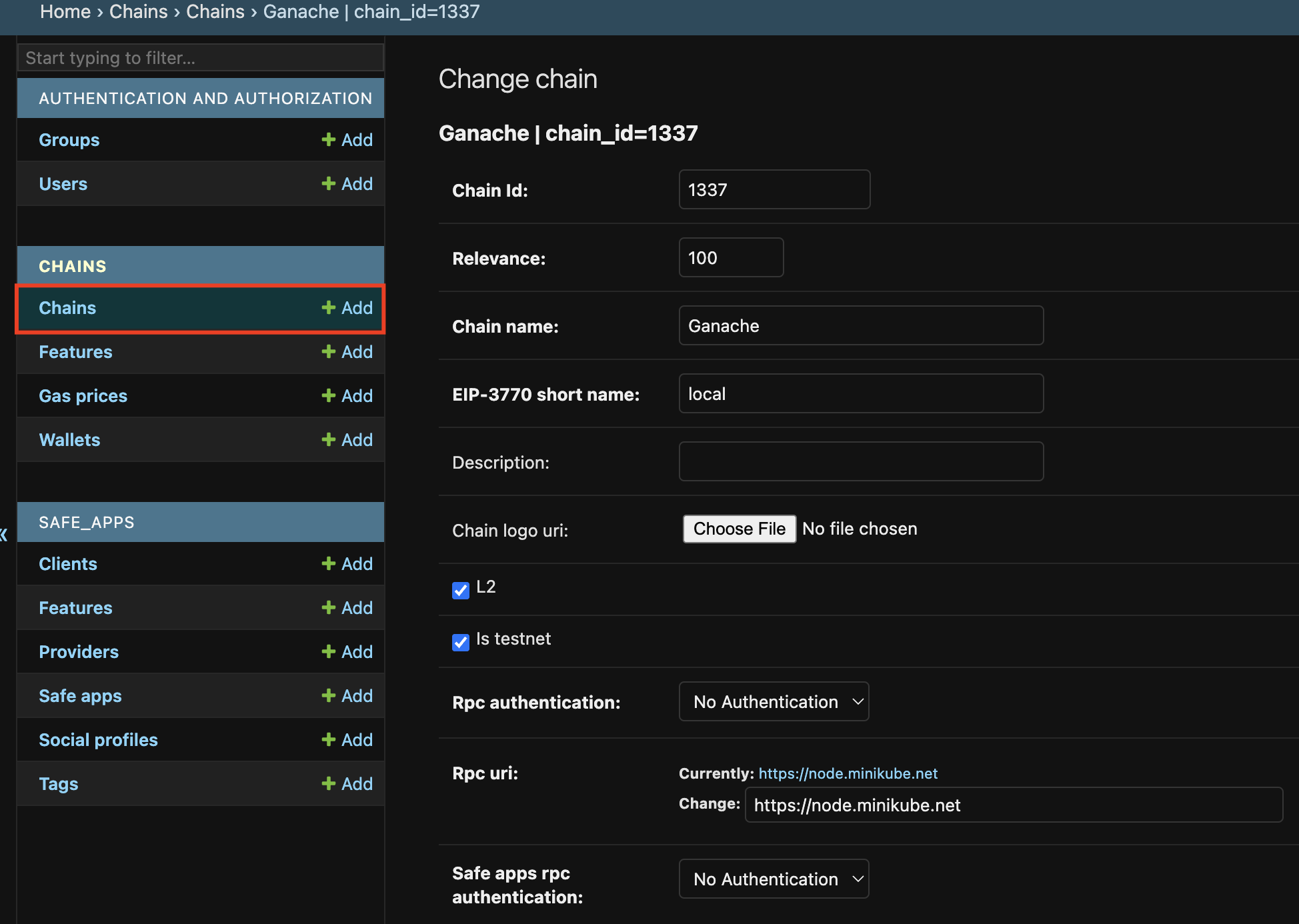Click the Choose File button
Viewport: 1299px width, 924px height.
(739, 529)
